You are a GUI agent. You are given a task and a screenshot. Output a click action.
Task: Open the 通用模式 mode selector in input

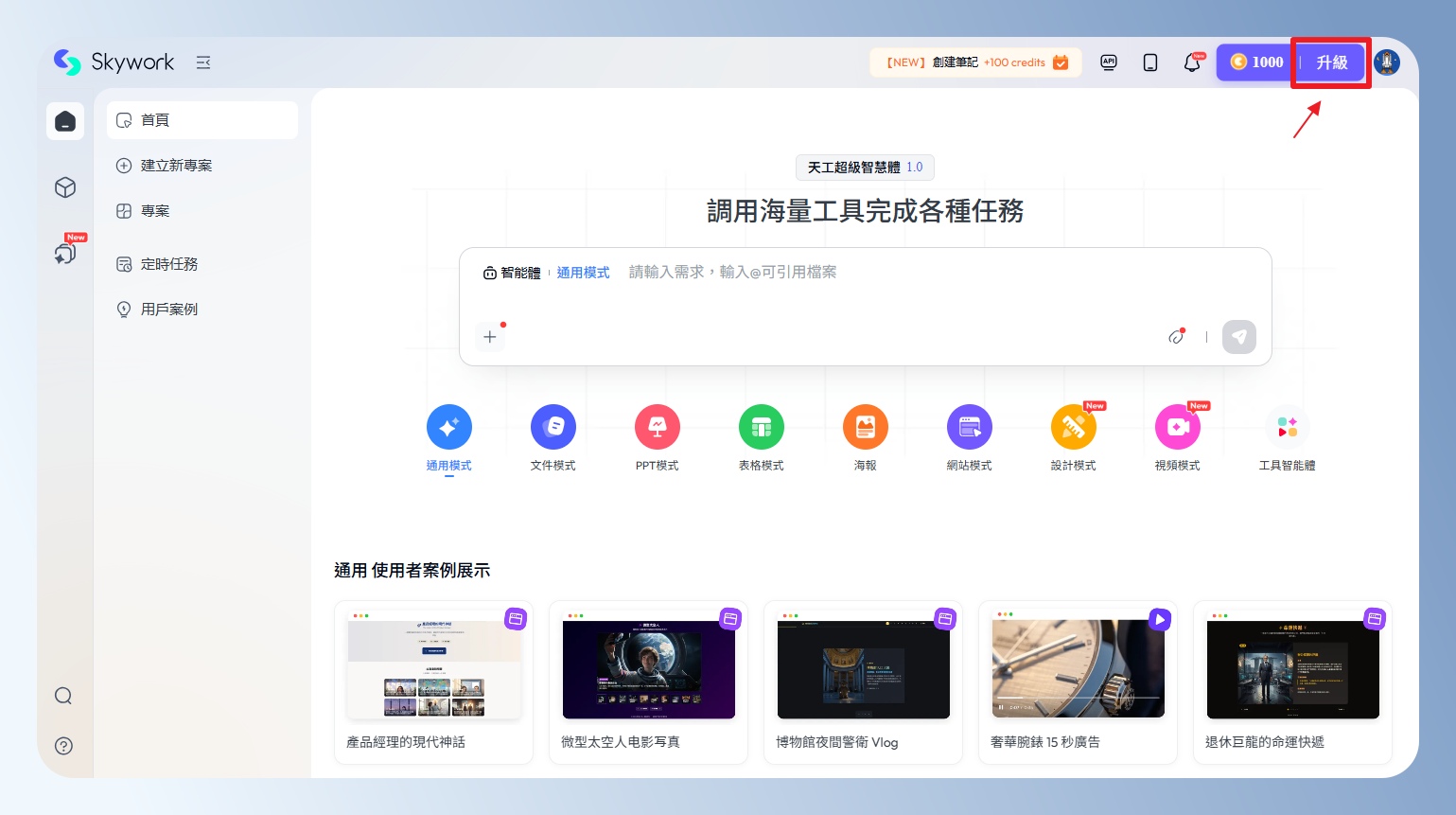[583, 273]
